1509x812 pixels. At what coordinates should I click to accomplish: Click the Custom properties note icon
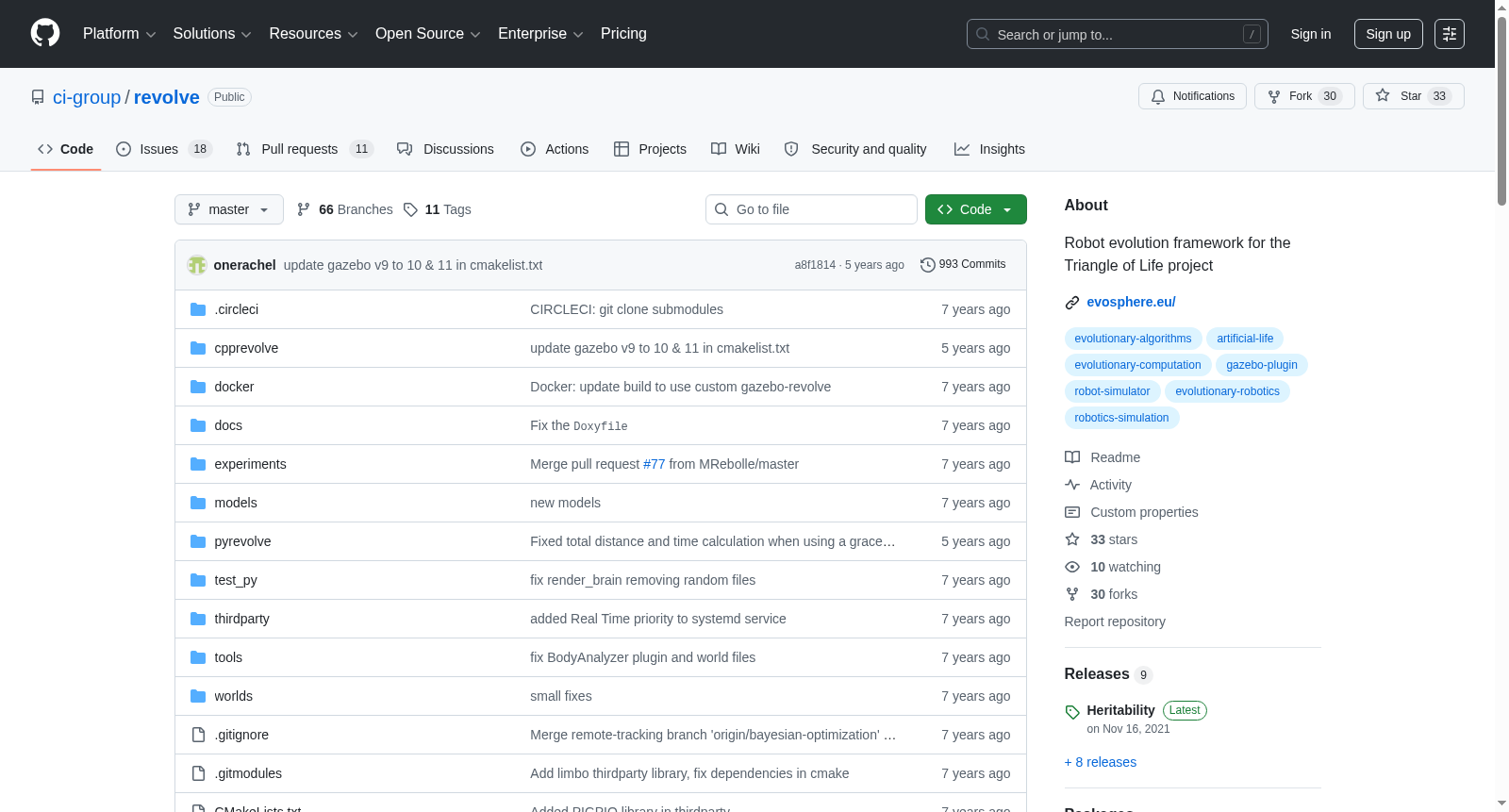1072,512
